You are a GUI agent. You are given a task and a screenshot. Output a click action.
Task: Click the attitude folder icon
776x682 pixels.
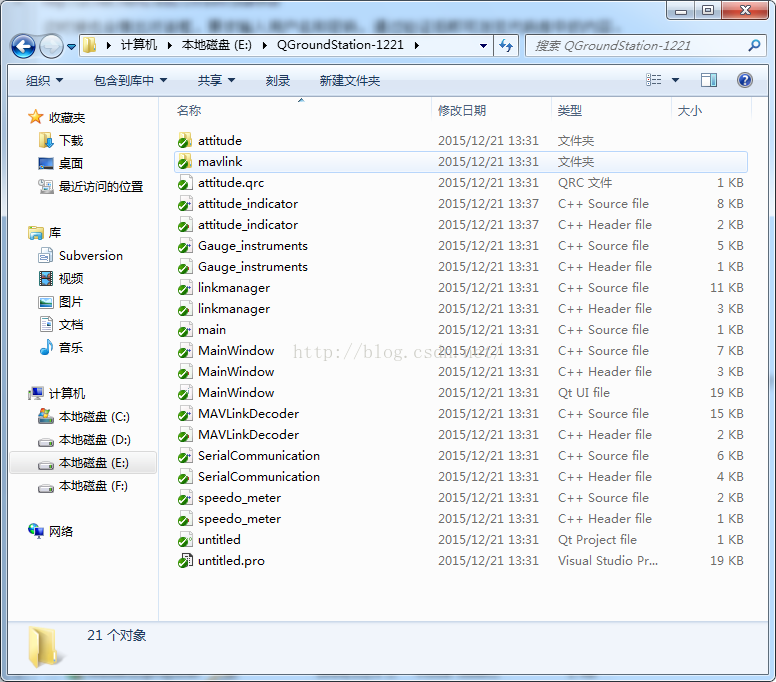(x=185, y=141)
